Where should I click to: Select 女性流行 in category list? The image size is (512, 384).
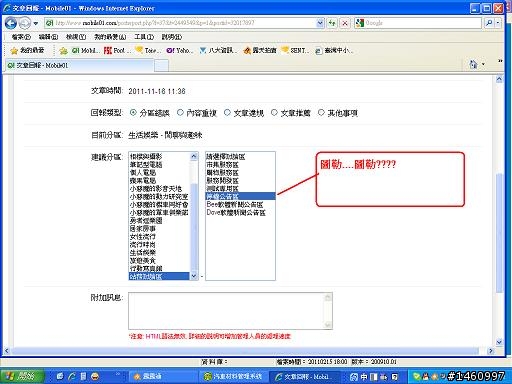point(159,236)
